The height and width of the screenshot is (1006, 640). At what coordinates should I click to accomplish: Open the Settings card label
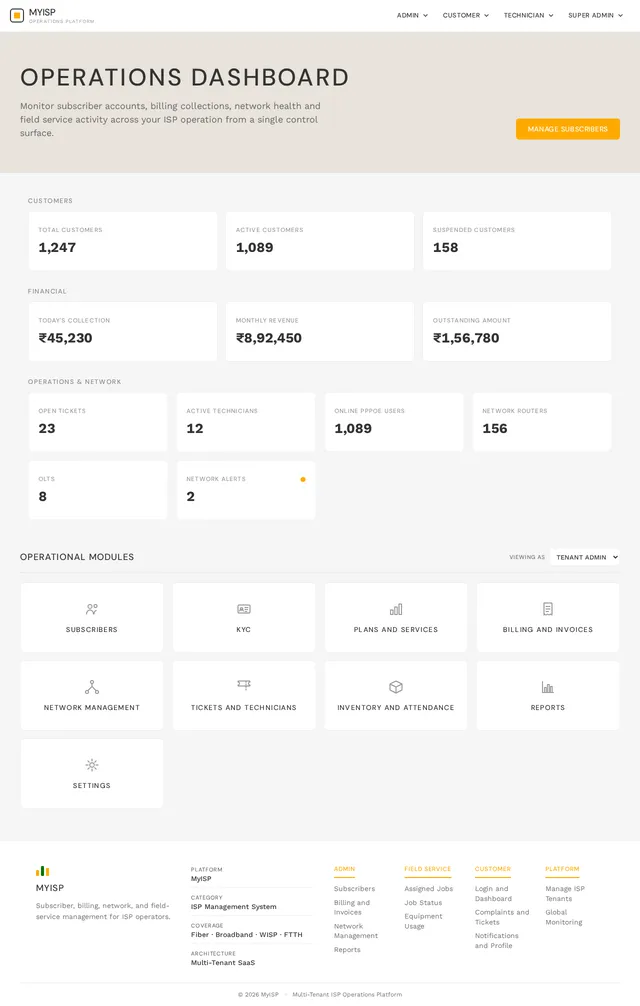pyautogui.click(x=92, y=785)
